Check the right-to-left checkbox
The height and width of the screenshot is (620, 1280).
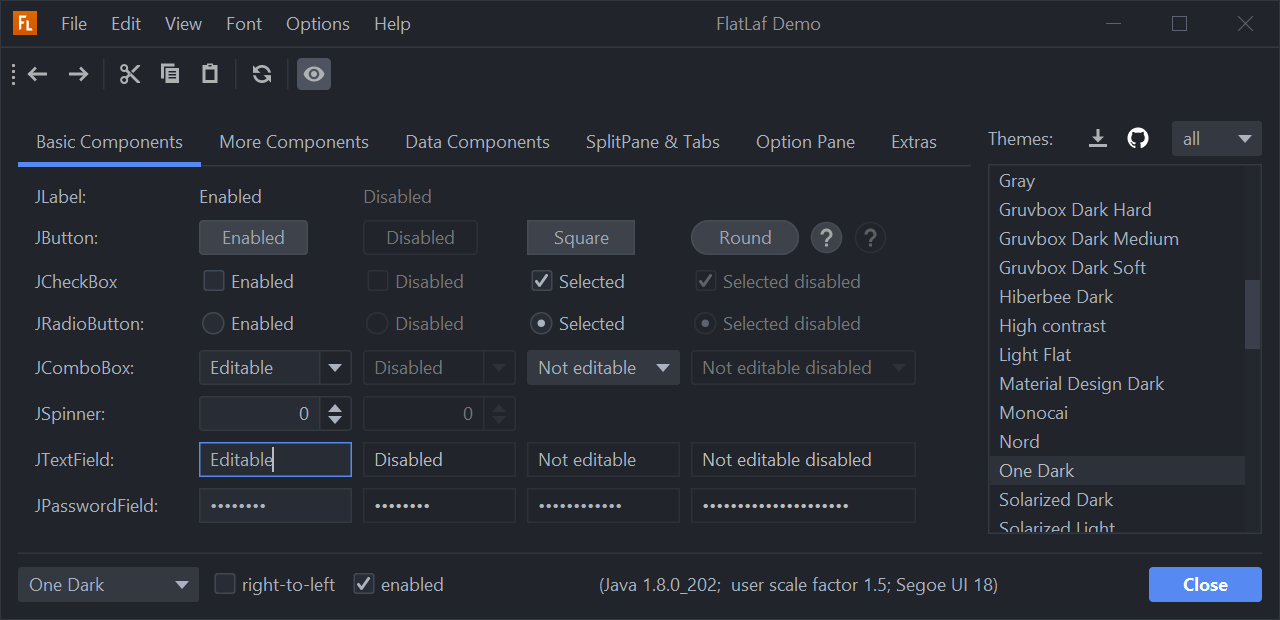226,584
